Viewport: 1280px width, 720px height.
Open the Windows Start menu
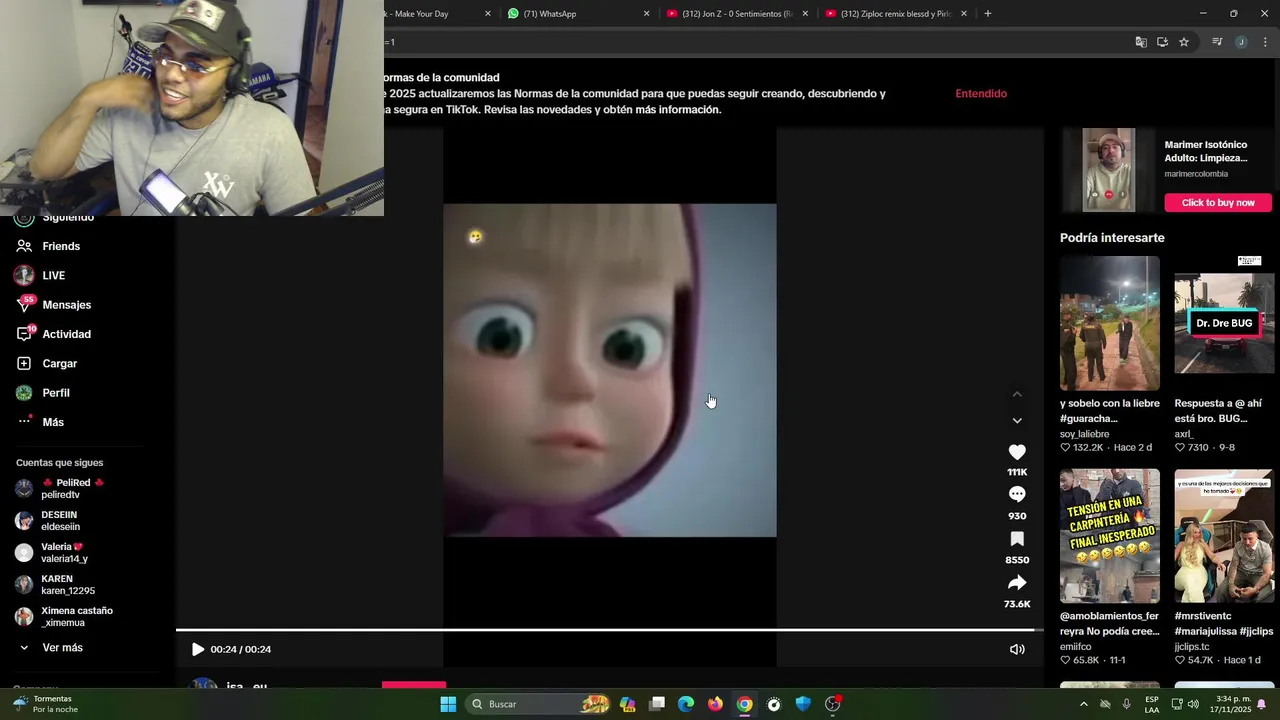click(448, 704)
